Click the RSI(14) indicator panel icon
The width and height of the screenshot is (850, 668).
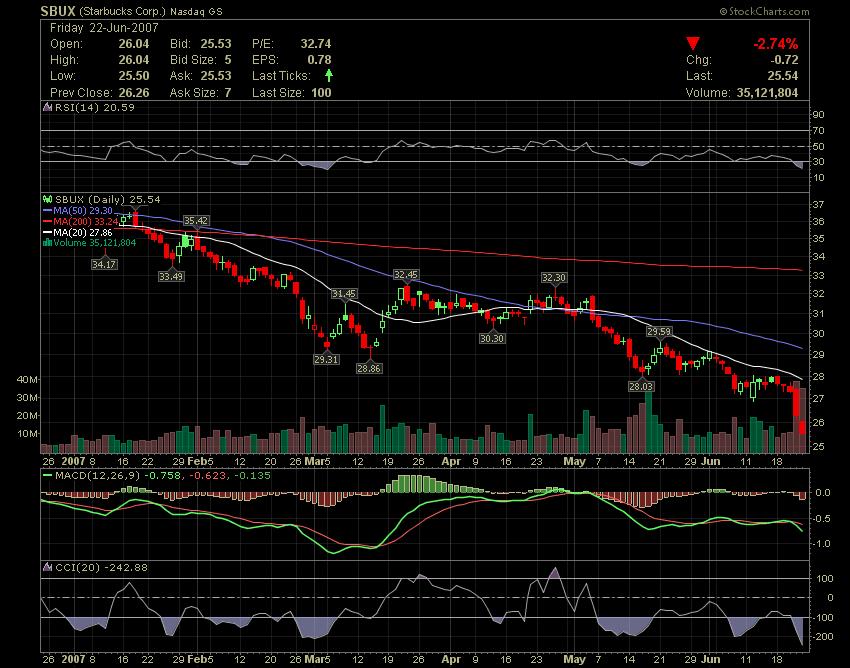click(x=48, y=107)
